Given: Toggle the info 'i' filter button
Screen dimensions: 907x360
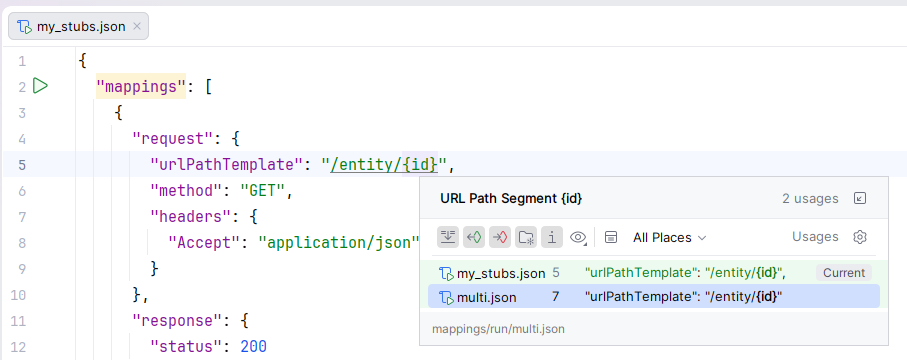Looking at the screenshot, I should coord(552,237).
